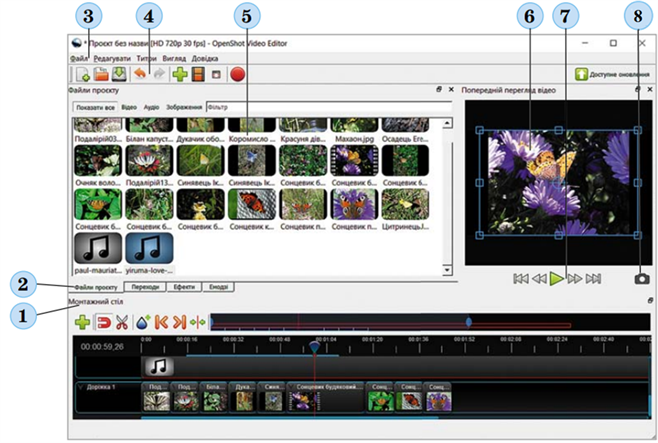The image size is (658, 443).
Task: Click the red Export Video button
Action: coord(238,74)
